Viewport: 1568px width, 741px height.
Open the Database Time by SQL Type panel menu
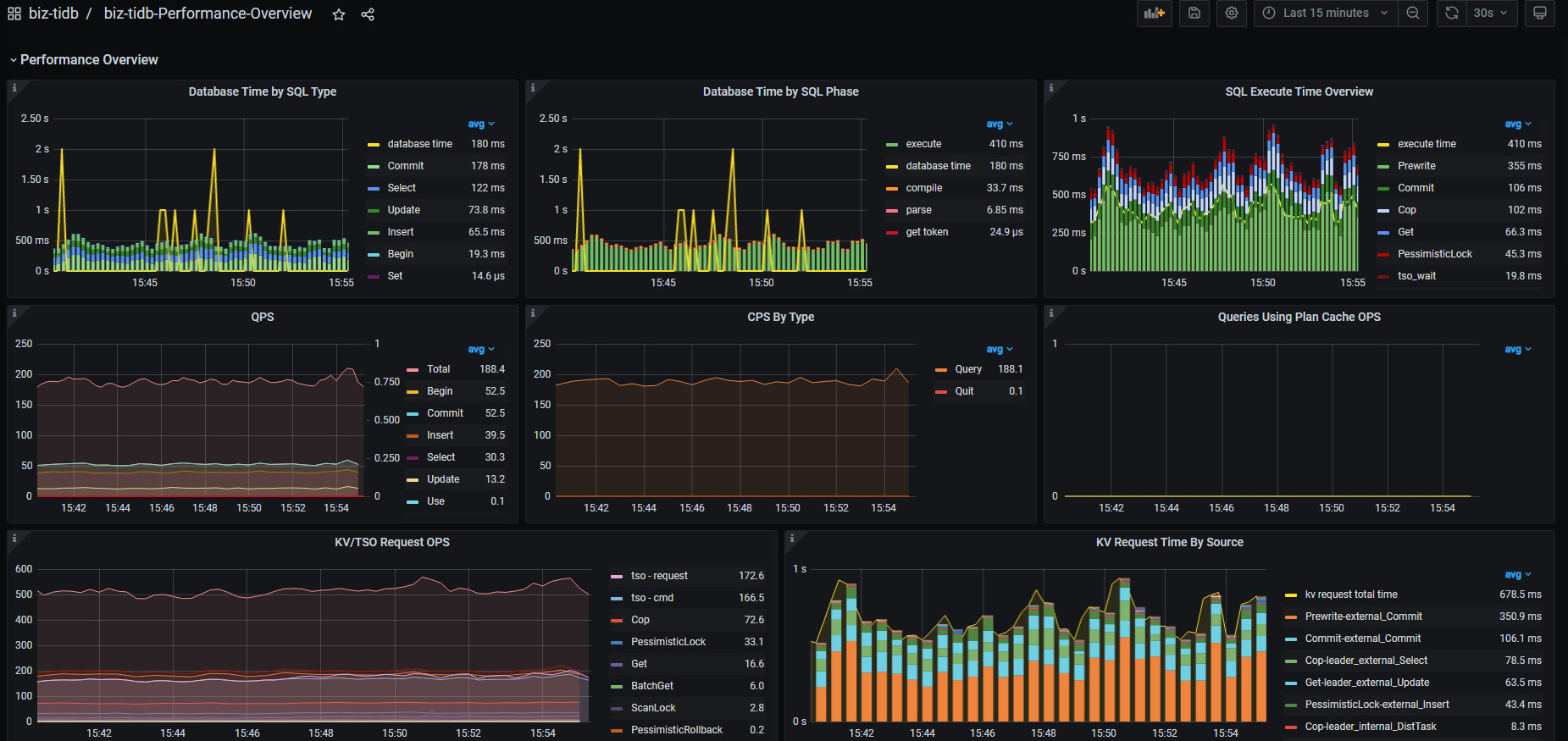262,91
